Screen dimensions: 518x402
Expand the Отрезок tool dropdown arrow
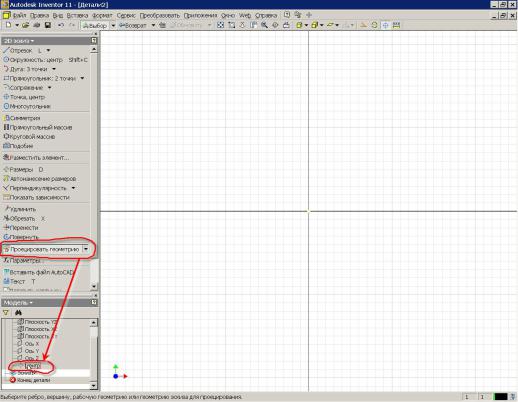click(49, 50)
